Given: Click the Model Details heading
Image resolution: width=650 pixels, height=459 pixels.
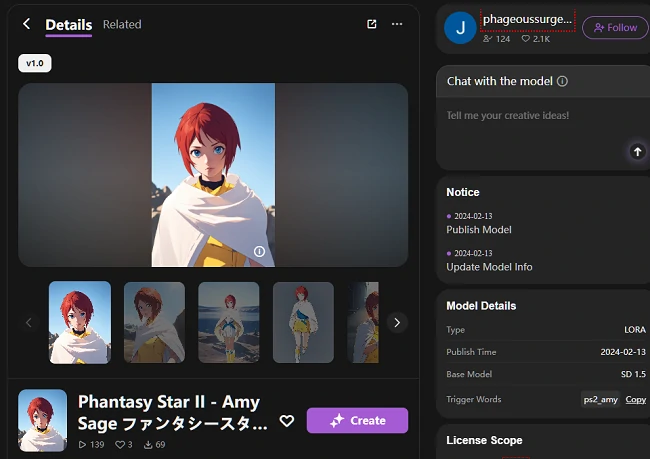Looking at the screenshot, I should click(x=481, y=306).
